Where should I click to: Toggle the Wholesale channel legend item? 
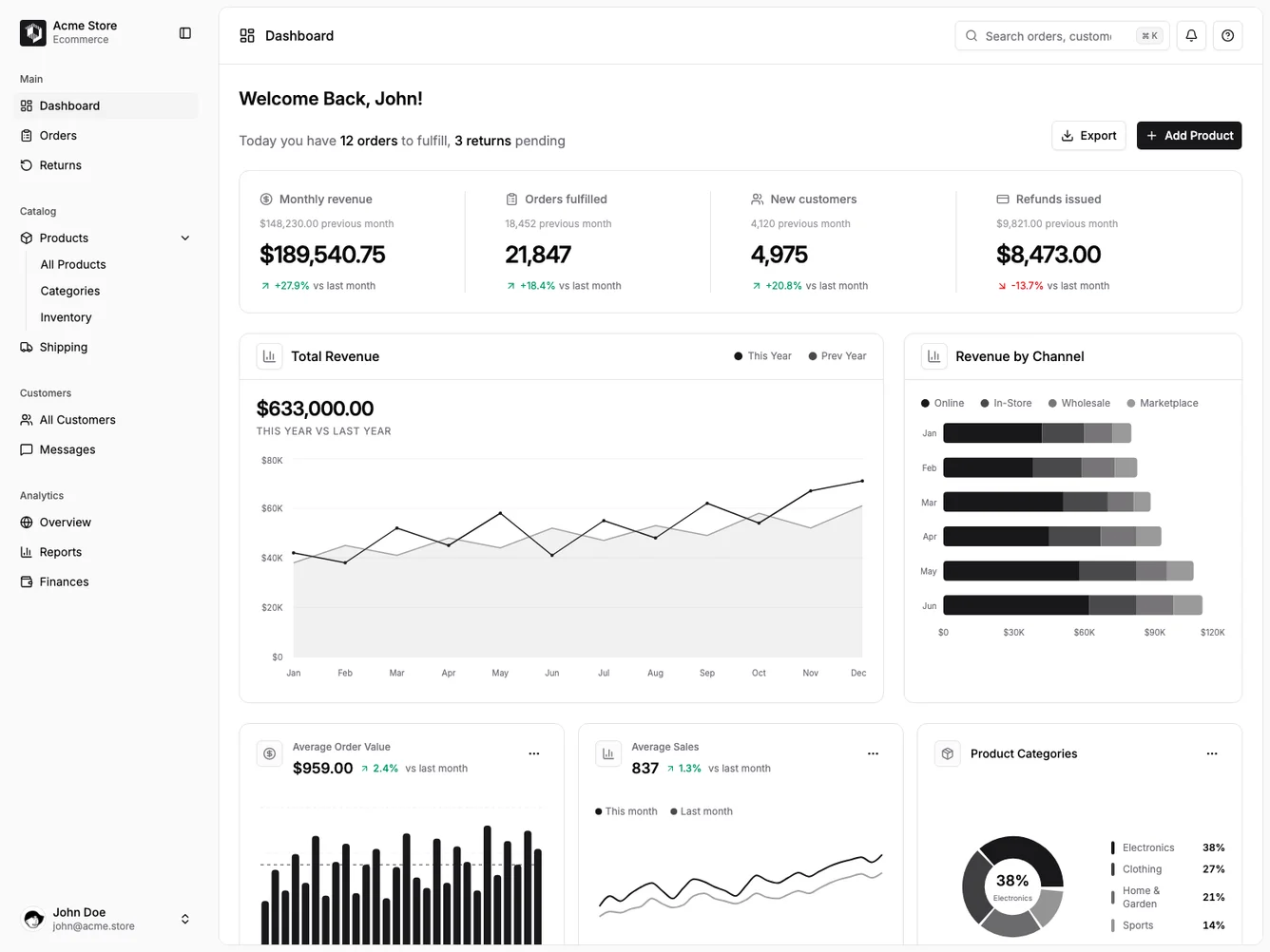coord(1078,403)
